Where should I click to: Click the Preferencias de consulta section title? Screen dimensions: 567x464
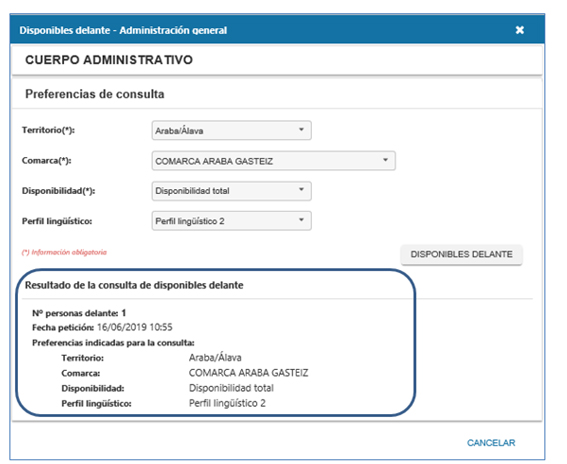pyautogui.click(x=95, y=94)
